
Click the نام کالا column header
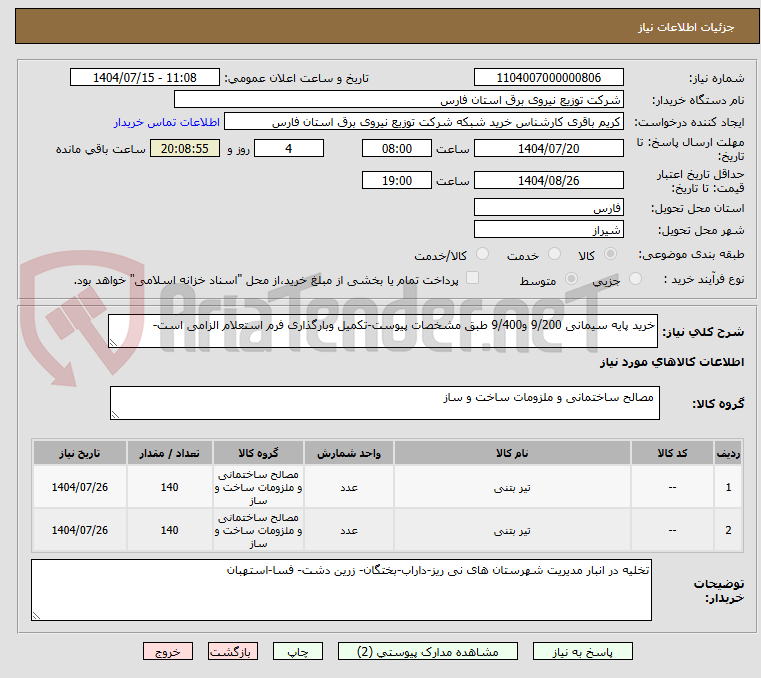point(512,453)
